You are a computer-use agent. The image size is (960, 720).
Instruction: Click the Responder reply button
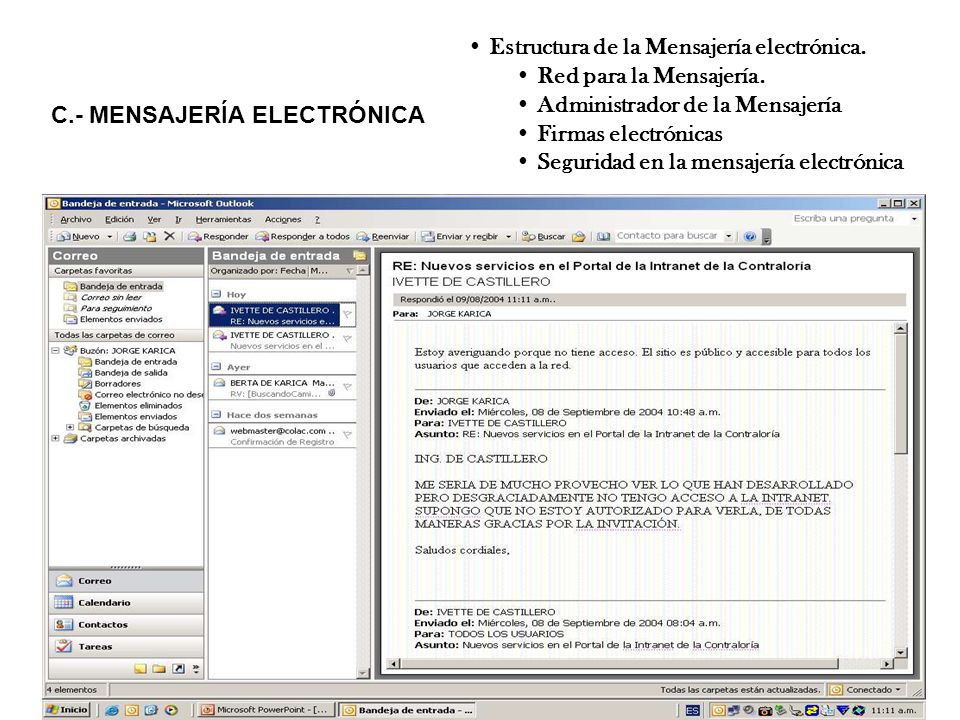point(218,236)
